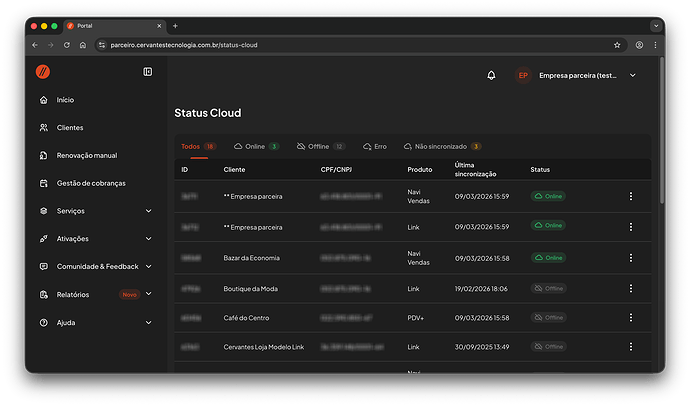Expand the Serviços submenu chevron

coord(149,211)
